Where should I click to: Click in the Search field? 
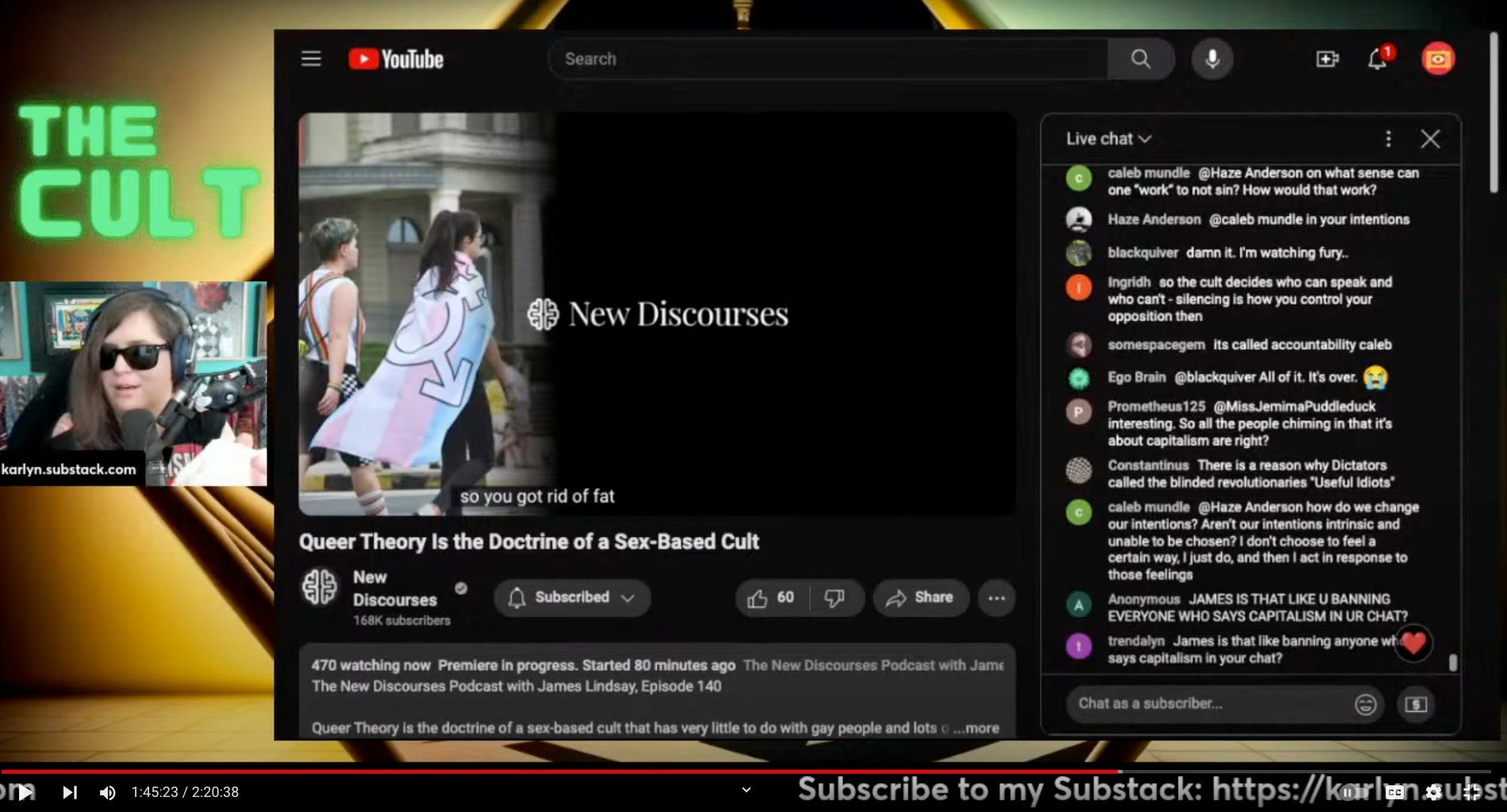(x=829, y=59)
